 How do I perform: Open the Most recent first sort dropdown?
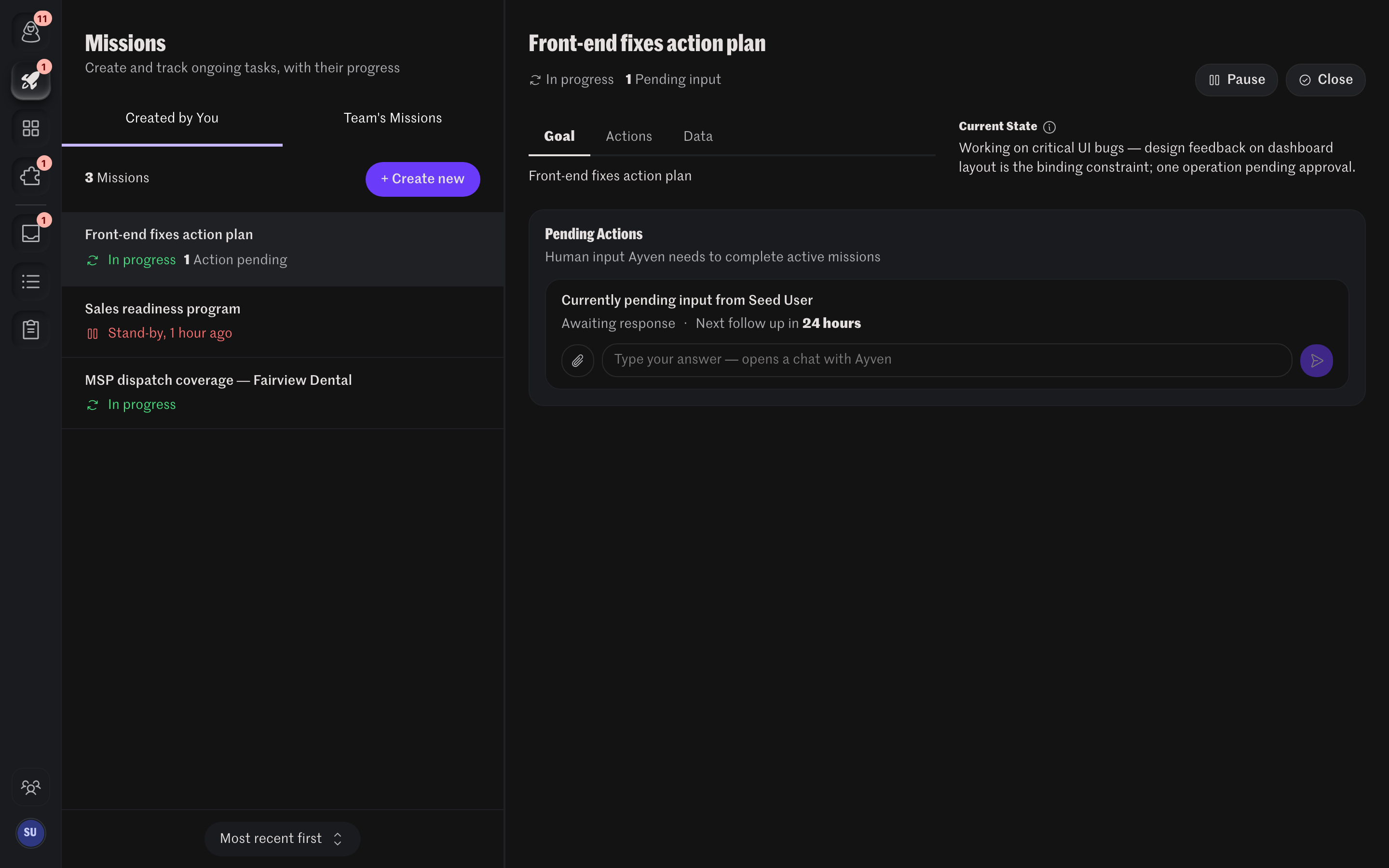coord(282,839)
